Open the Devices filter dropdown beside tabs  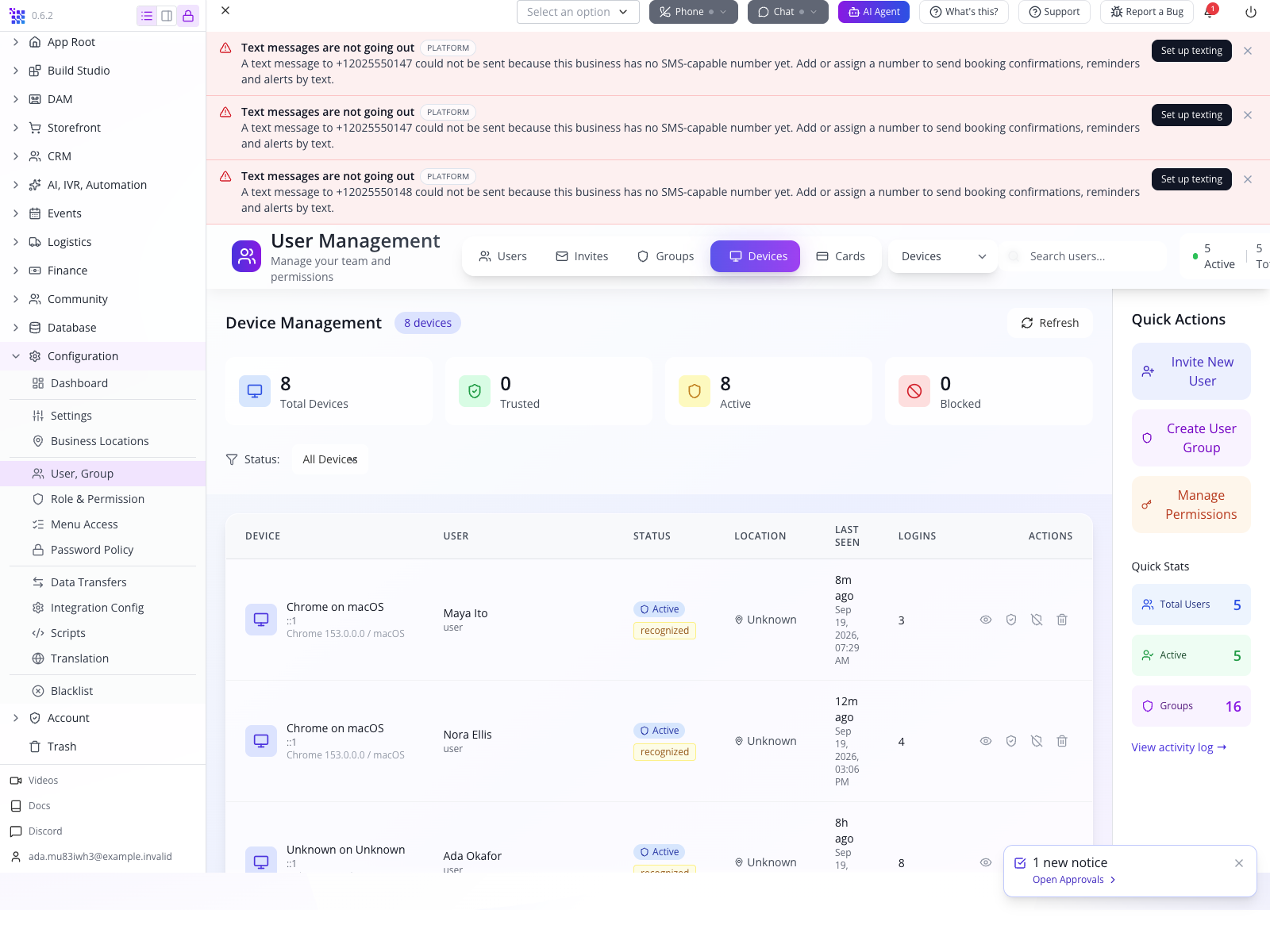point(943,256)
